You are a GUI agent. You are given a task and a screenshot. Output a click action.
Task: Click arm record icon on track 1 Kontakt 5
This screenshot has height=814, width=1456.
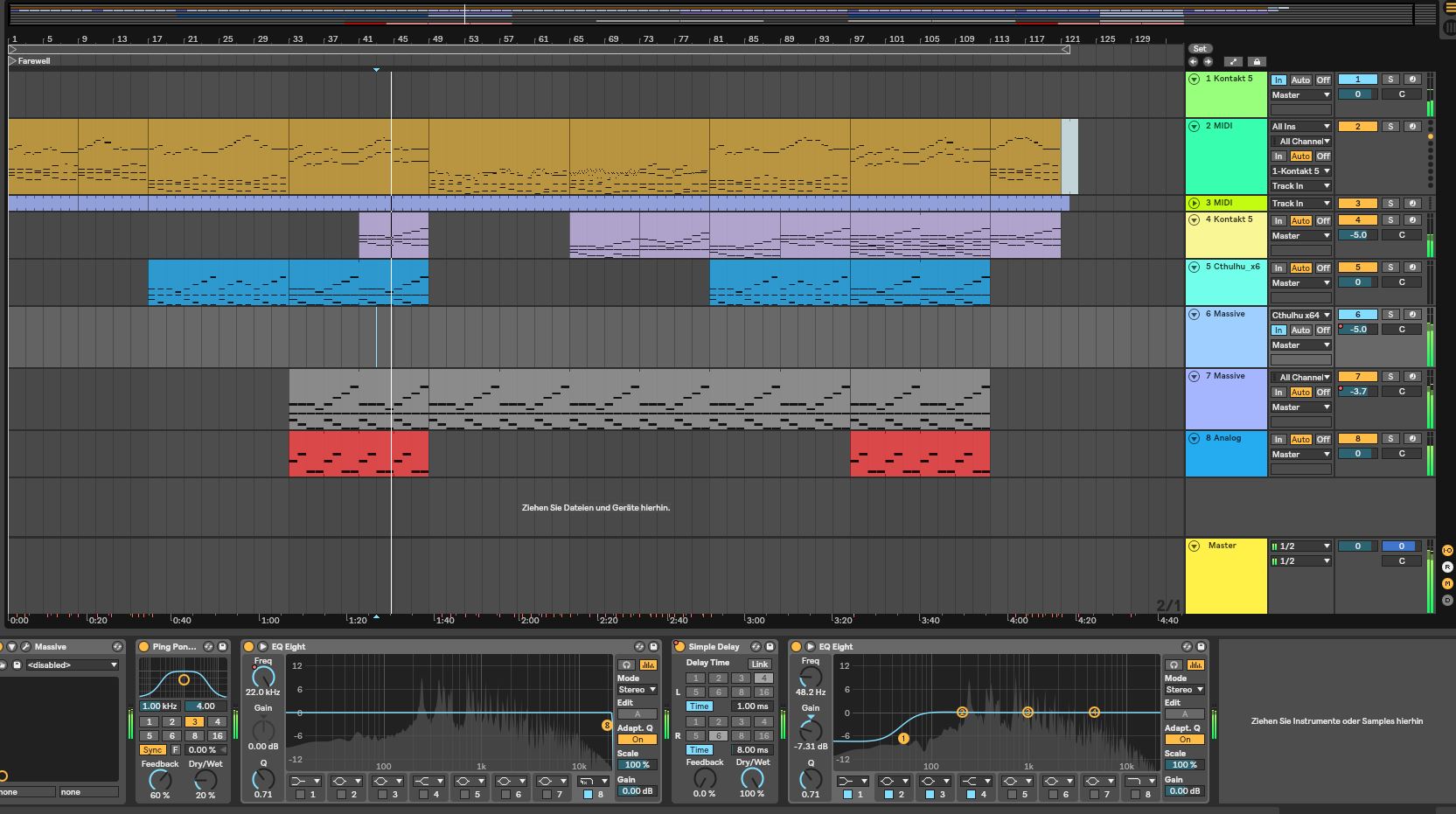tap(1411, 80)
